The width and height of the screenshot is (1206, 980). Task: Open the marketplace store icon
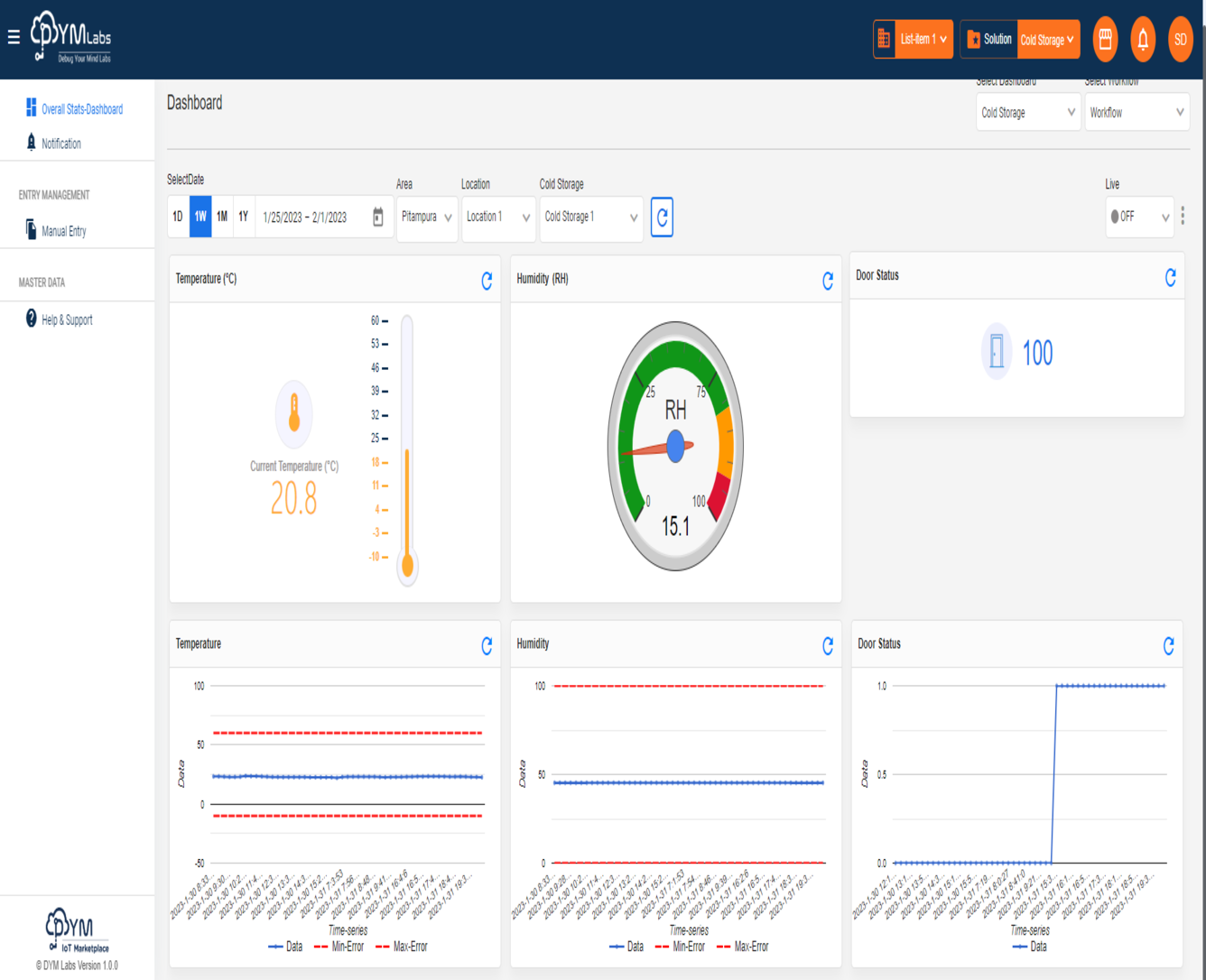1105,39
